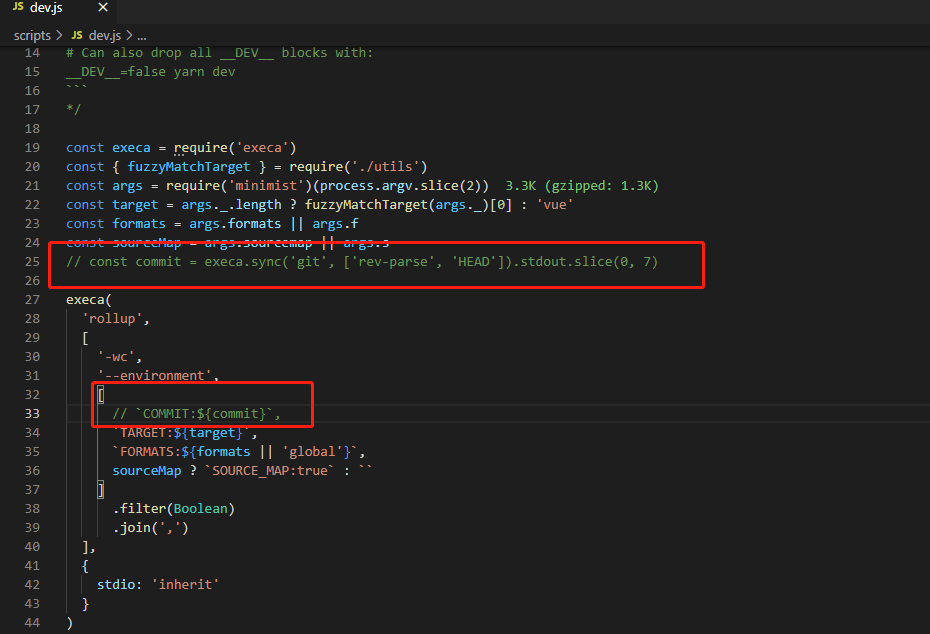The height and width of the screenshot is (634, 930).
Task: Click the 'rollup' argument string on line 28
Action: [113, 318]
